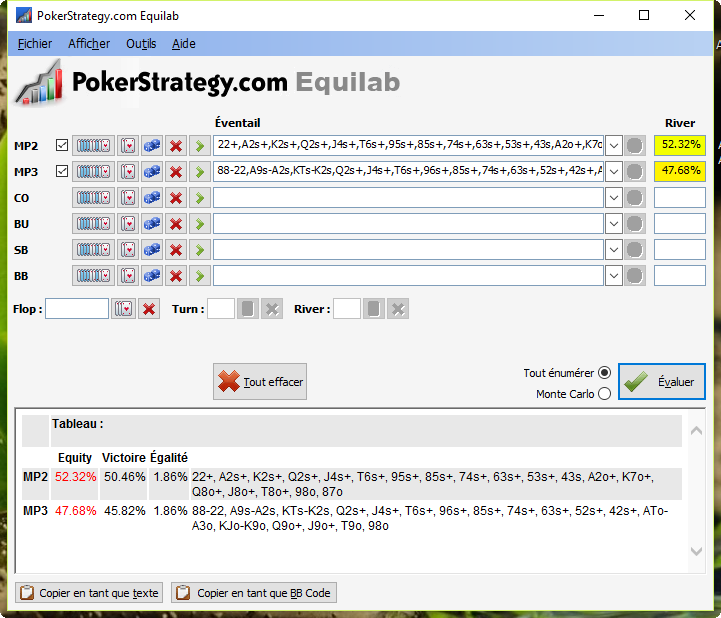Open the Aide menu
Viewport: 721px width, 618px height.
183,44
